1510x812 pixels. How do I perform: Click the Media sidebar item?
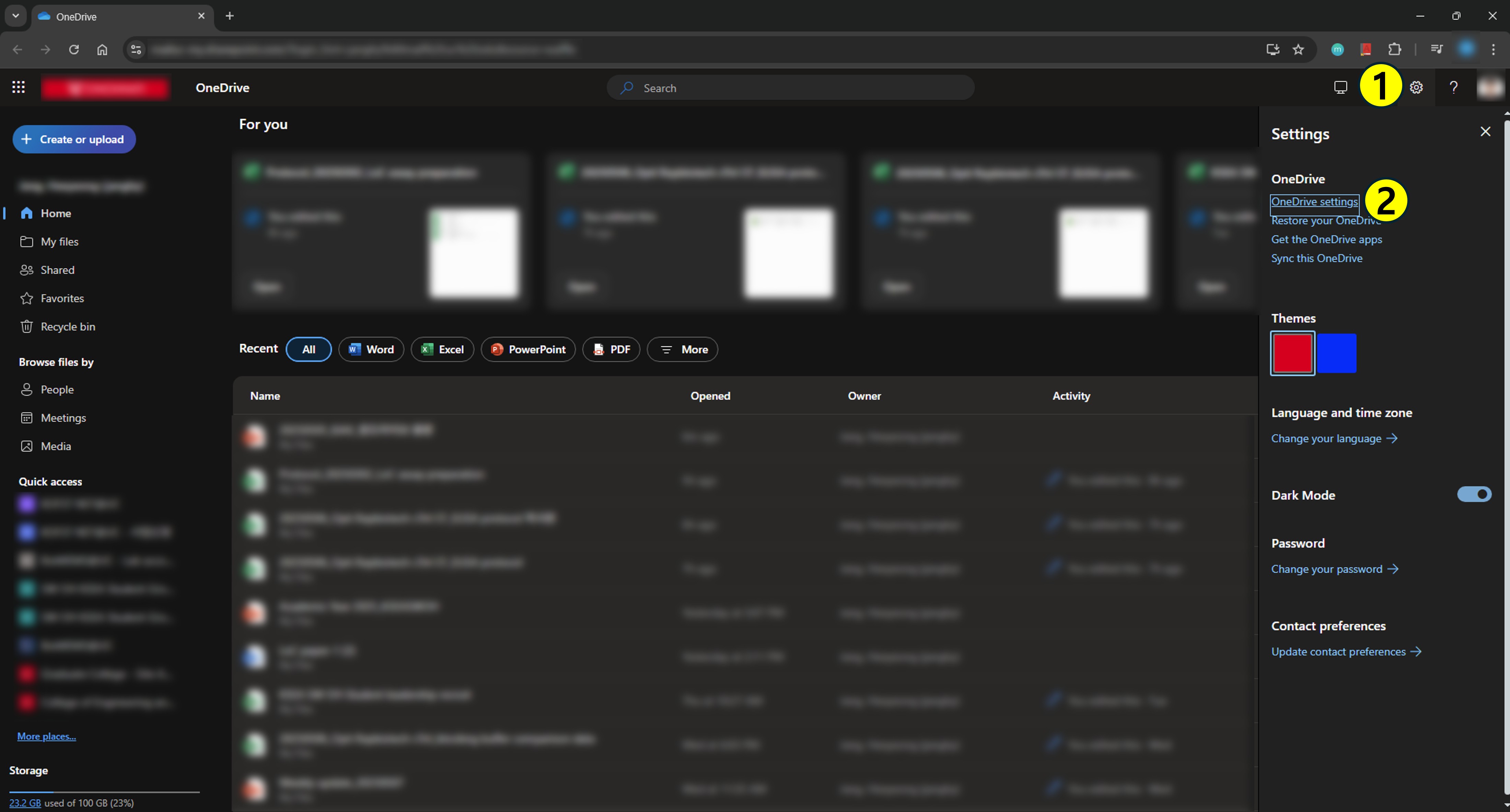56,446
